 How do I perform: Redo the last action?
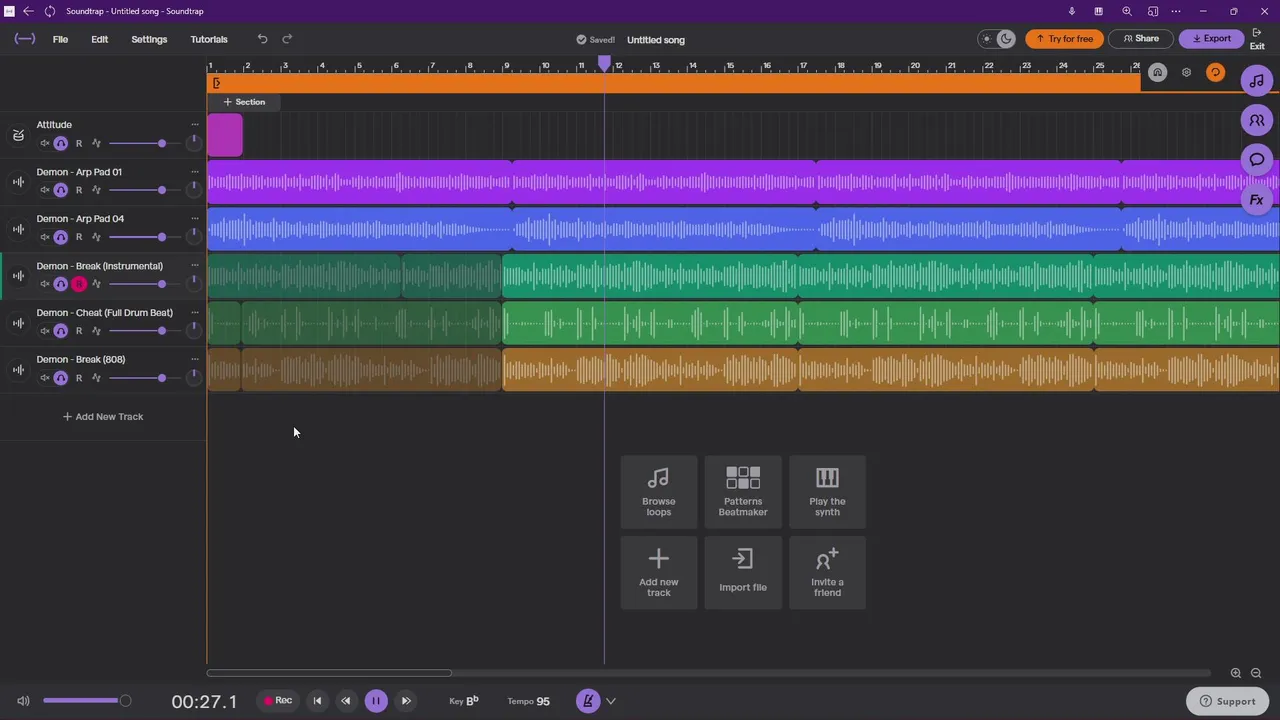287,39
